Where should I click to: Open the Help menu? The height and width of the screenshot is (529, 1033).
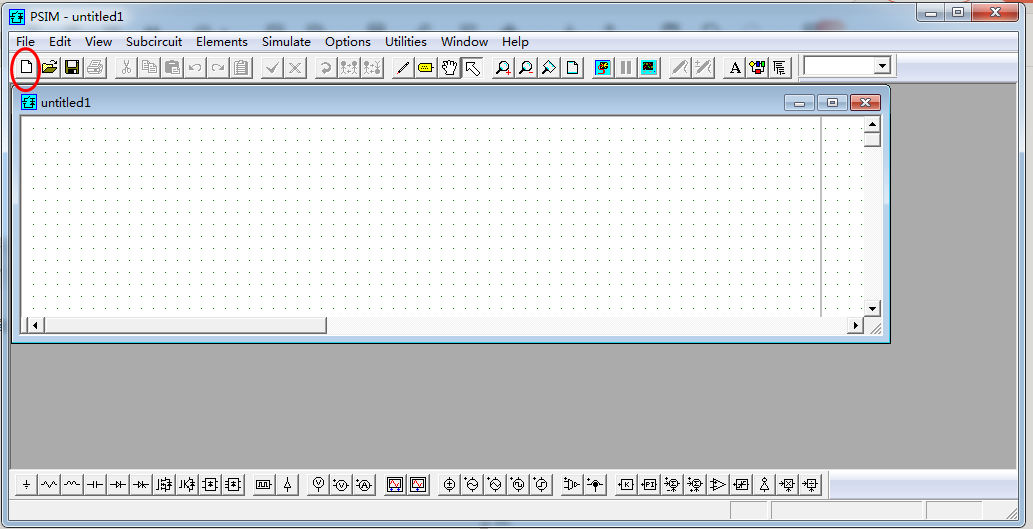tap(515, 42)
